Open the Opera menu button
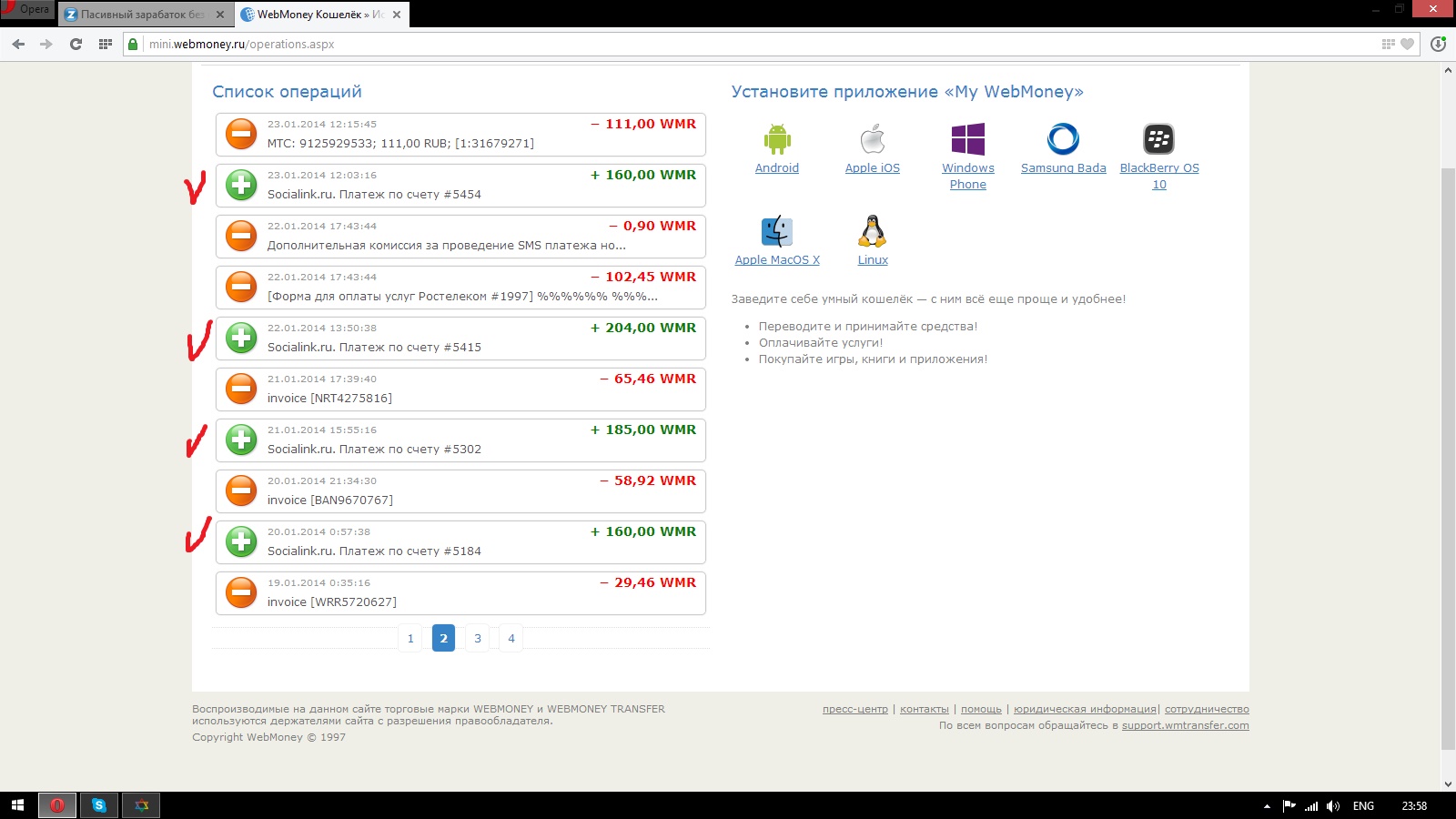This screenshot has width=1456, height=819. [28, 9]
